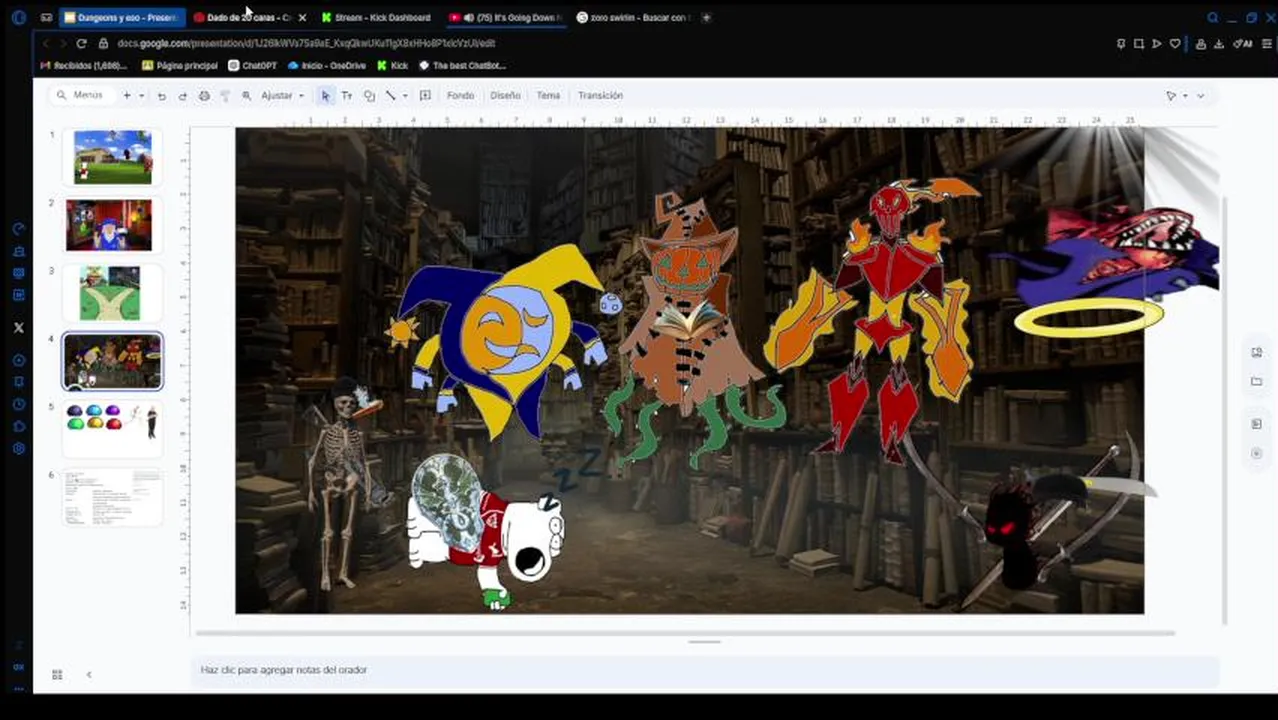Add a new slide with plus icon
Viewport: 1278px width, 720px height.
[x=127, y=95]
